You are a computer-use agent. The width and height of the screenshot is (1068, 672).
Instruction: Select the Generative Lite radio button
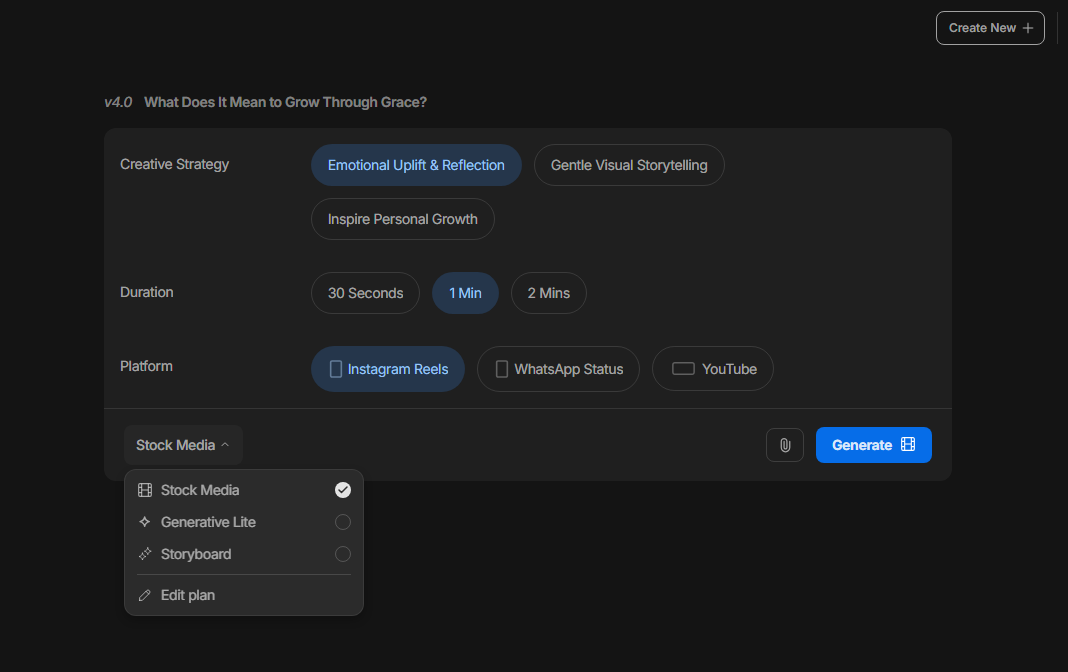343,522
